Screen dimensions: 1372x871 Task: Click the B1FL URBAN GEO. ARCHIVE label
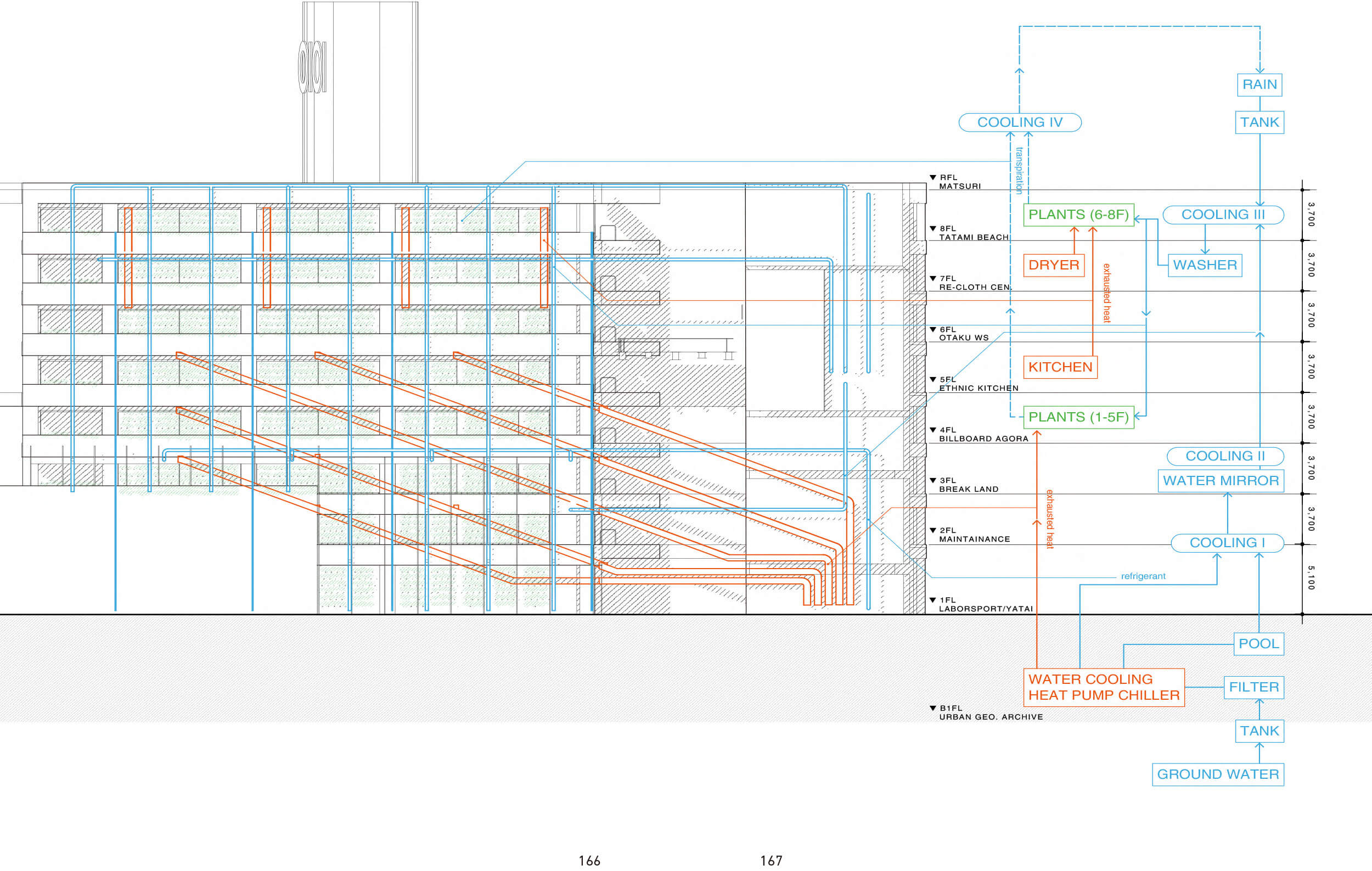coord(986,712)
